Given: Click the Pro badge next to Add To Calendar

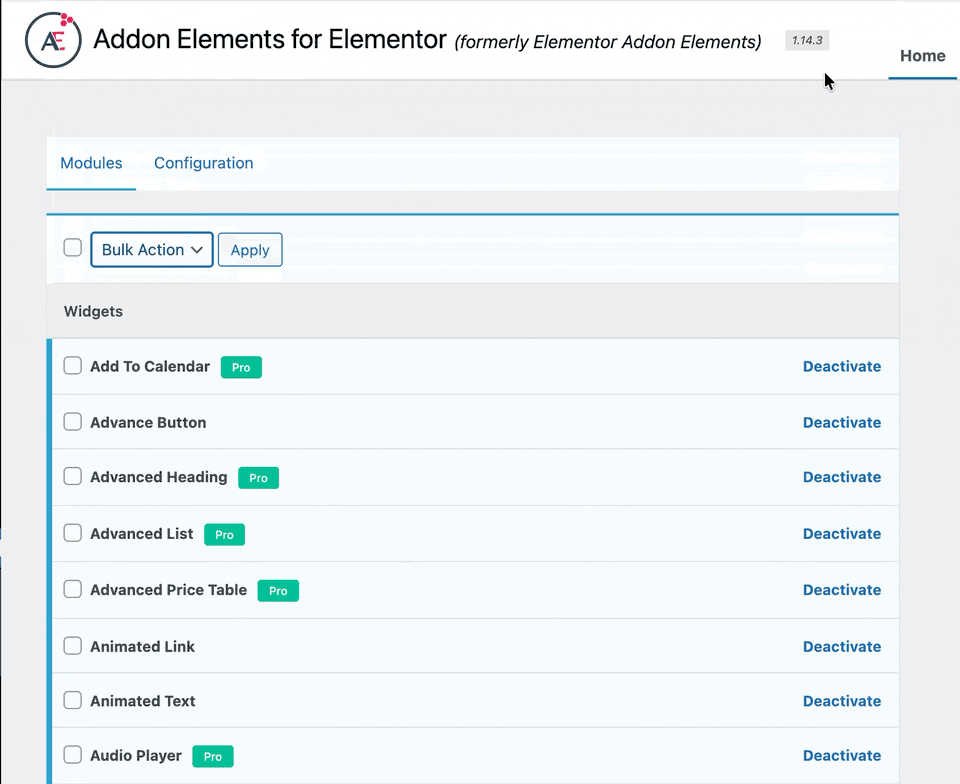Looking at the screenshot, I should pyautogui.click(x=241, y=367).
